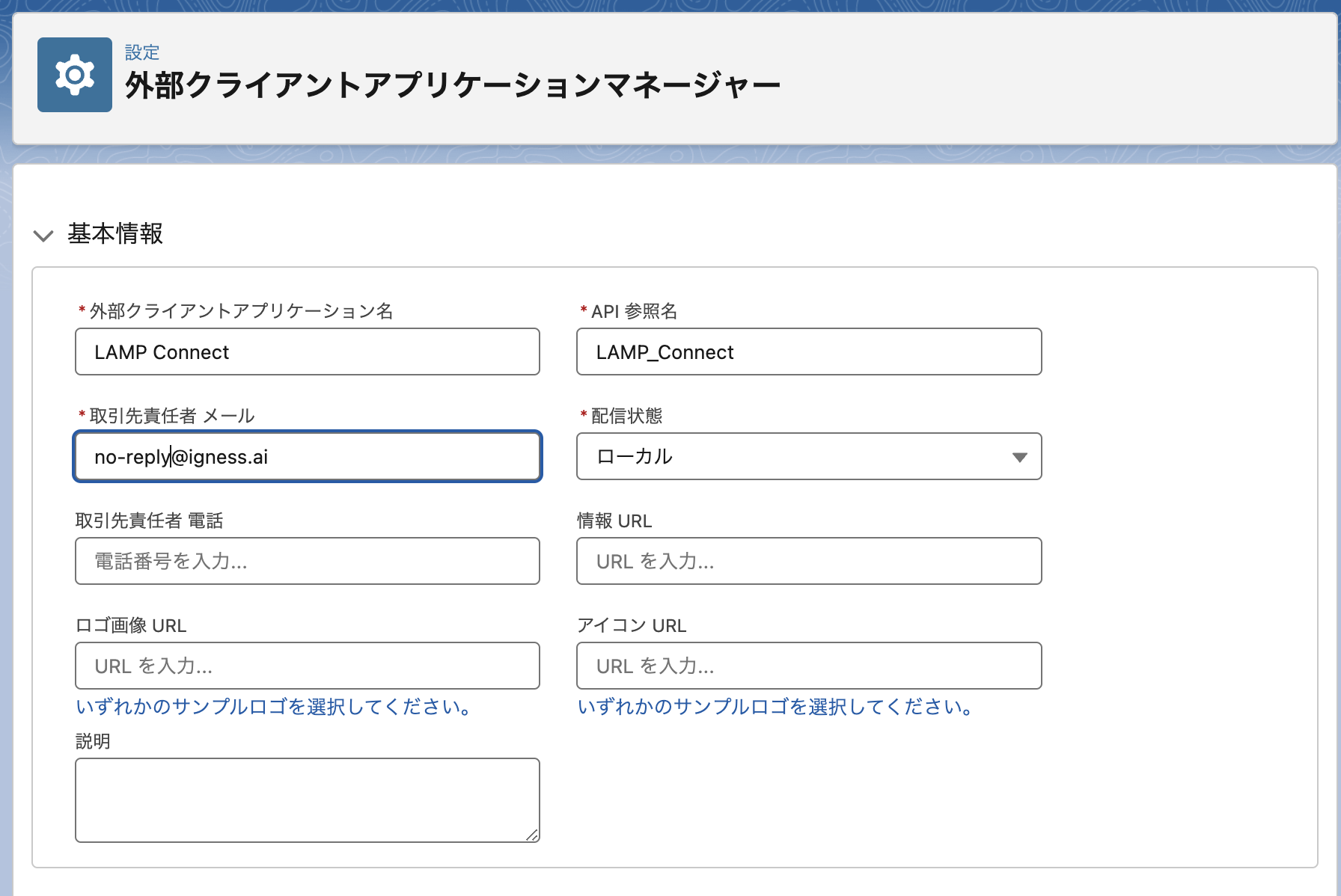Click the 設定 breadcrumb text
The height and width of the screenshot is (896, 1341).
pyautogui.click(x=141, y=52)
